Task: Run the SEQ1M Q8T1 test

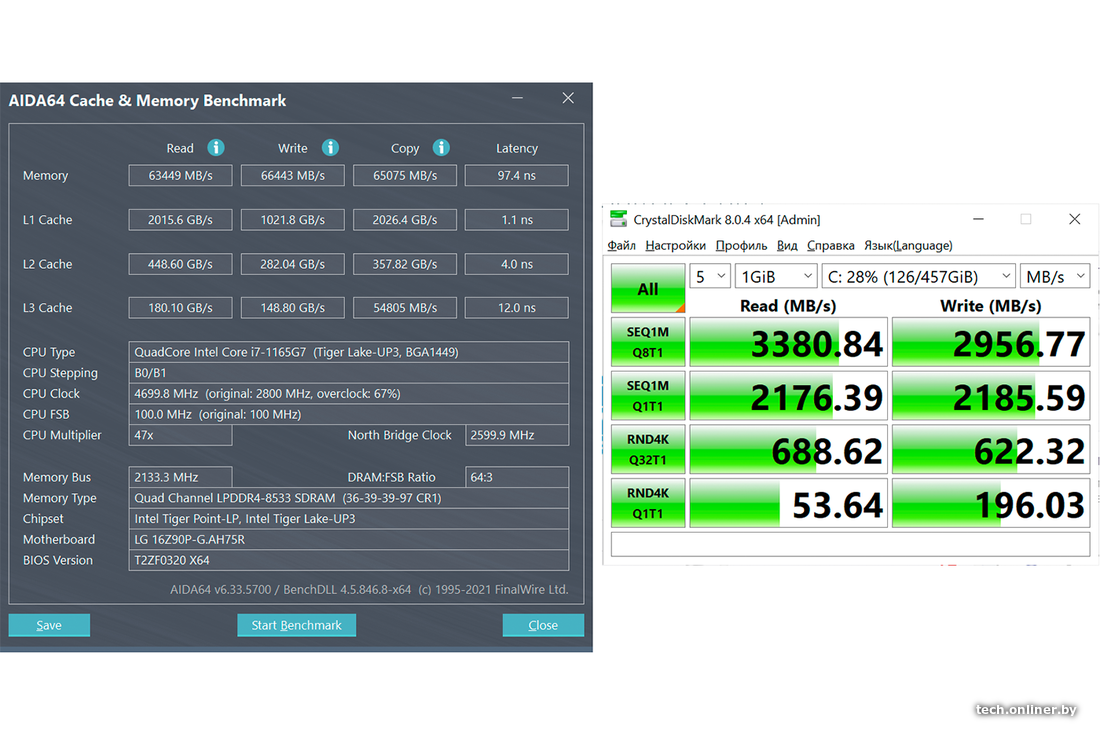Action: tap(648, 342)
